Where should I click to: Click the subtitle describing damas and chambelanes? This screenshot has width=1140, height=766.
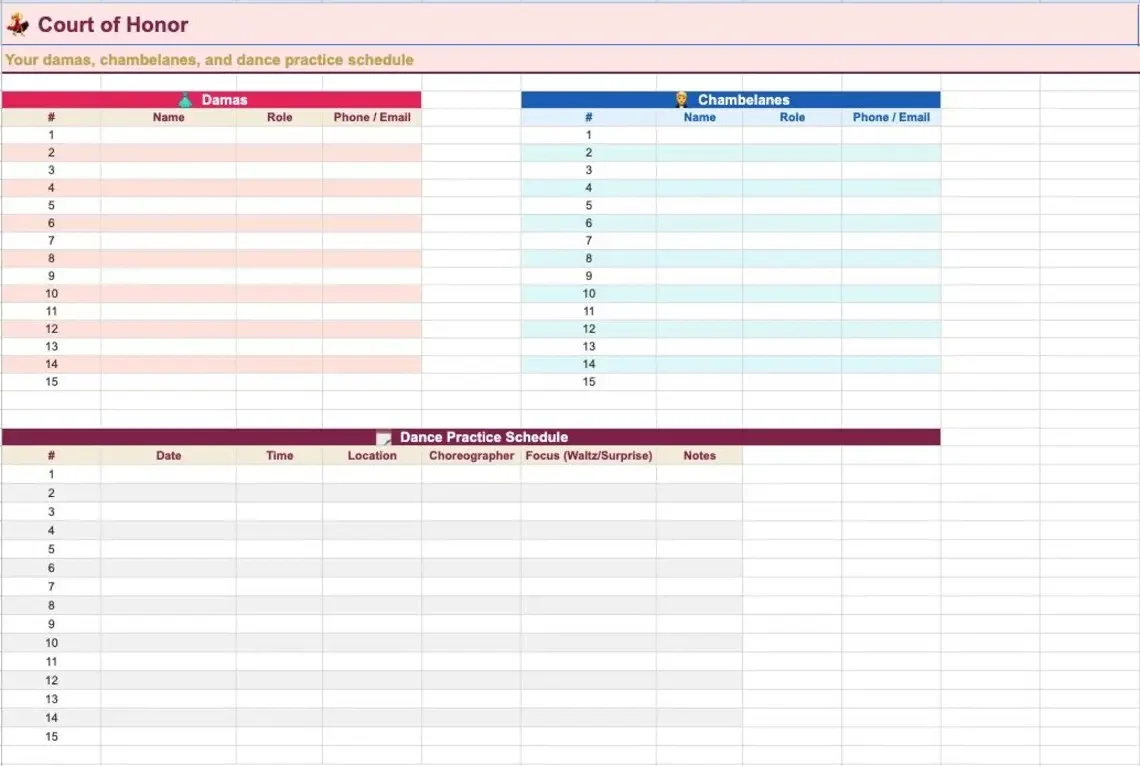pyautogui.click(x=210, y=59)
